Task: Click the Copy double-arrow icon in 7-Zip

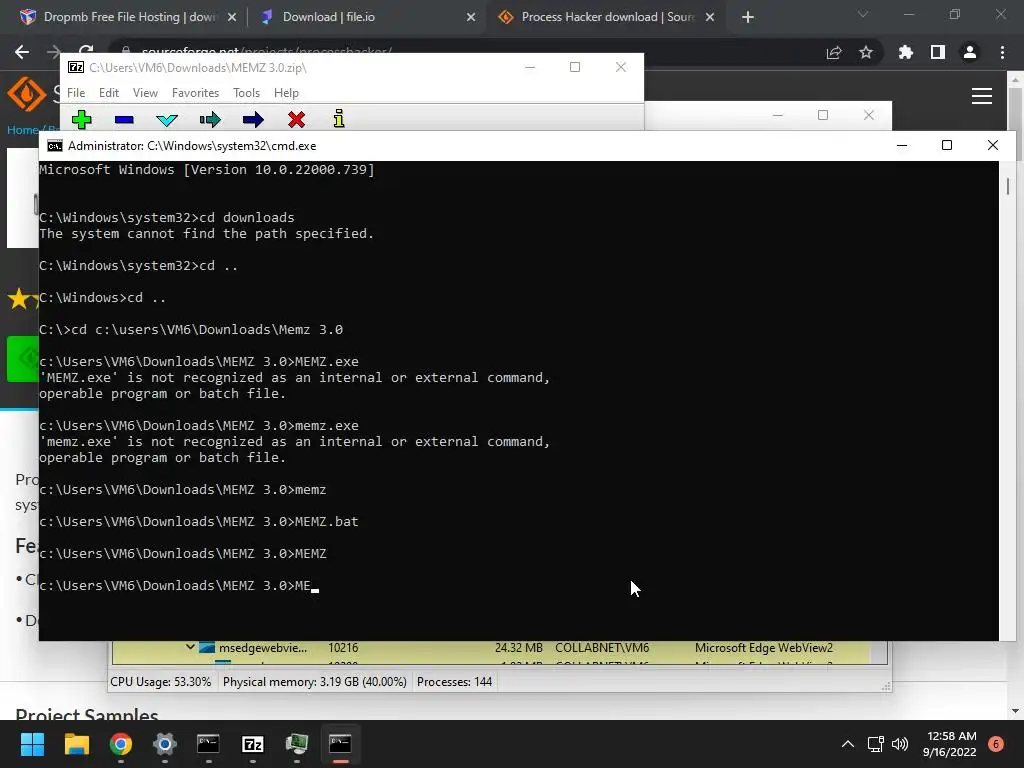Action: point(210,120)
